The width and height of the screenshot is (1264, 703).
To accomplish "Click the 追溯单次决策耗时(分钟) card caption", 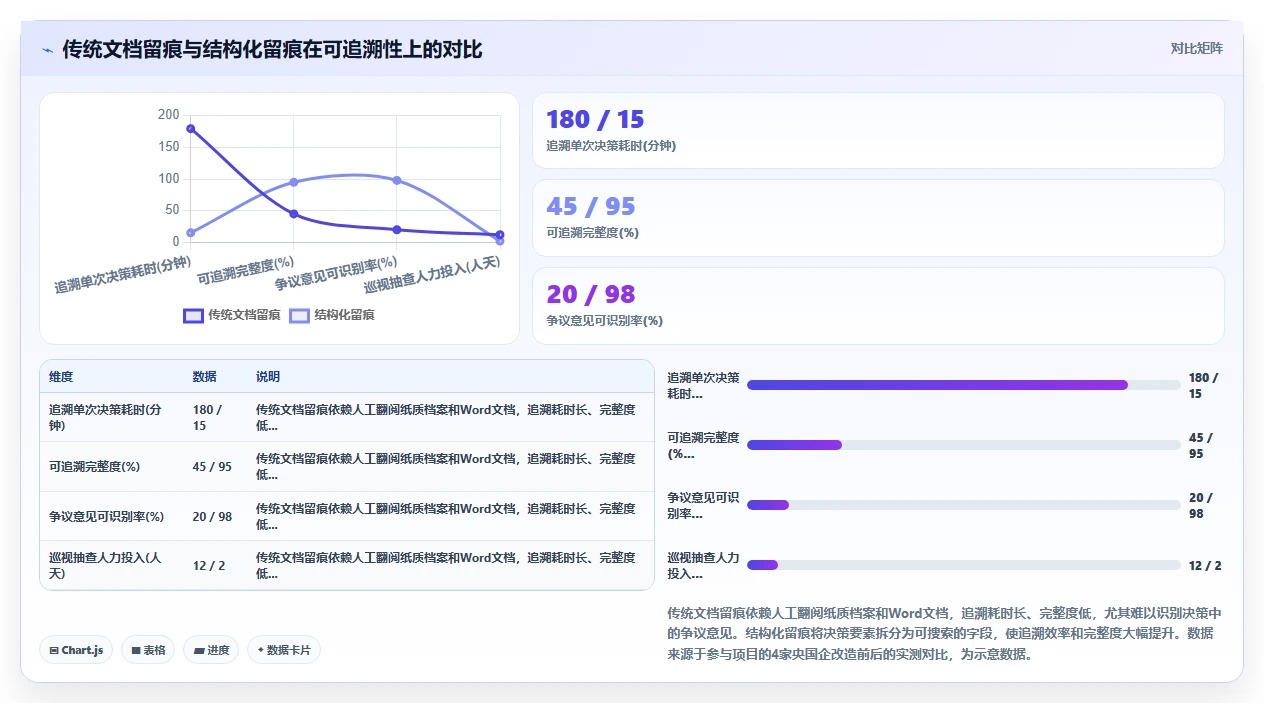I will (x=611, y=146).
